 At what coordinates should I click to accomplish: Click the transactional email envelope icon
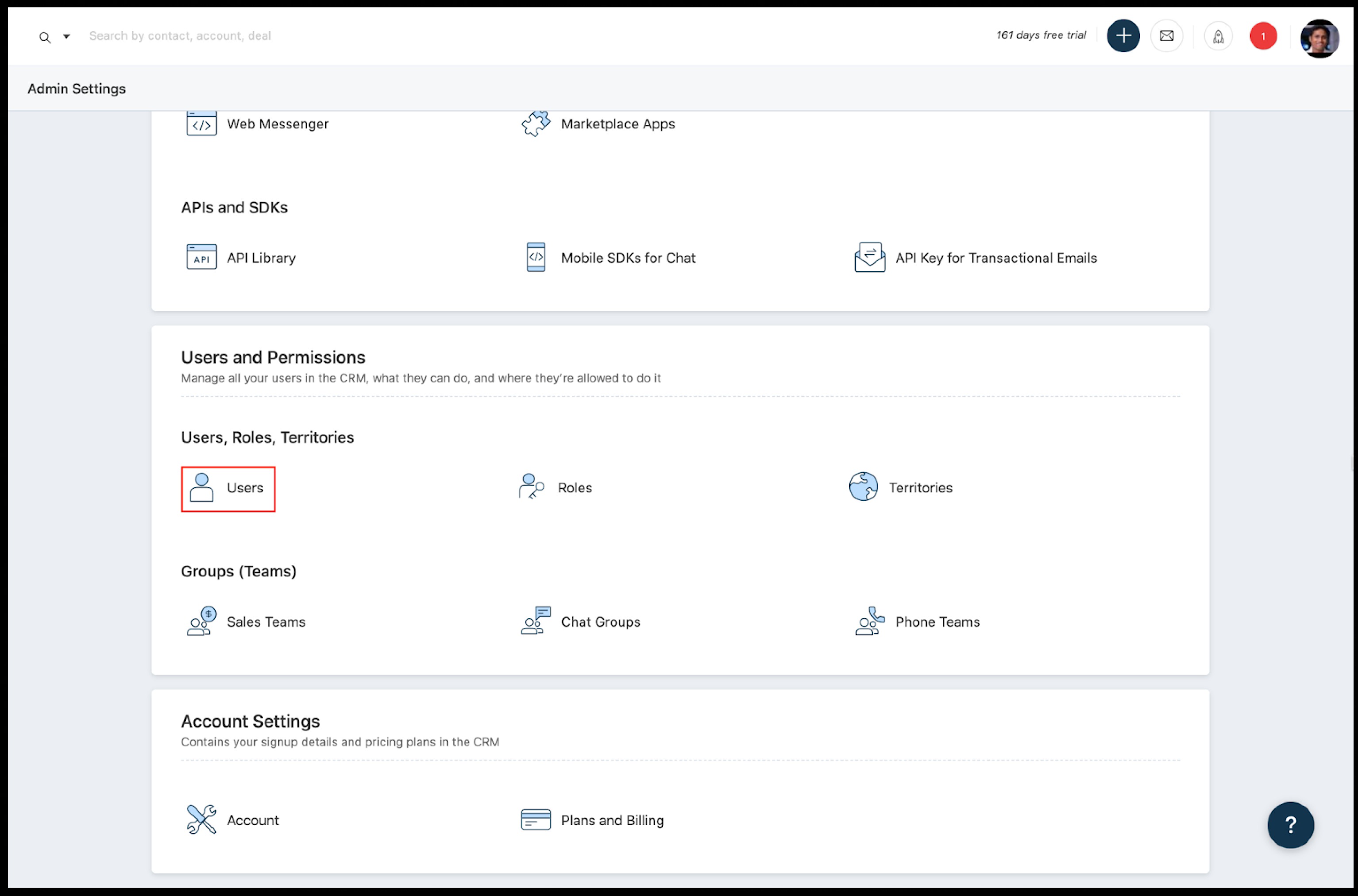pyautogui.click(x=869, y=257)
